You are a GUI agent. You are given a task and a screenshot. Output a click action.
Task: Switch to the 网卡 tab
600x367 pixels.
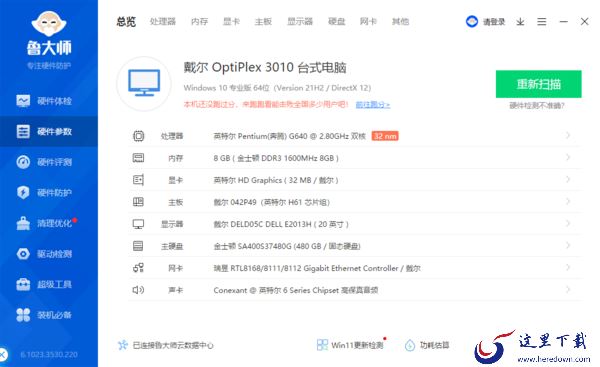368,22
